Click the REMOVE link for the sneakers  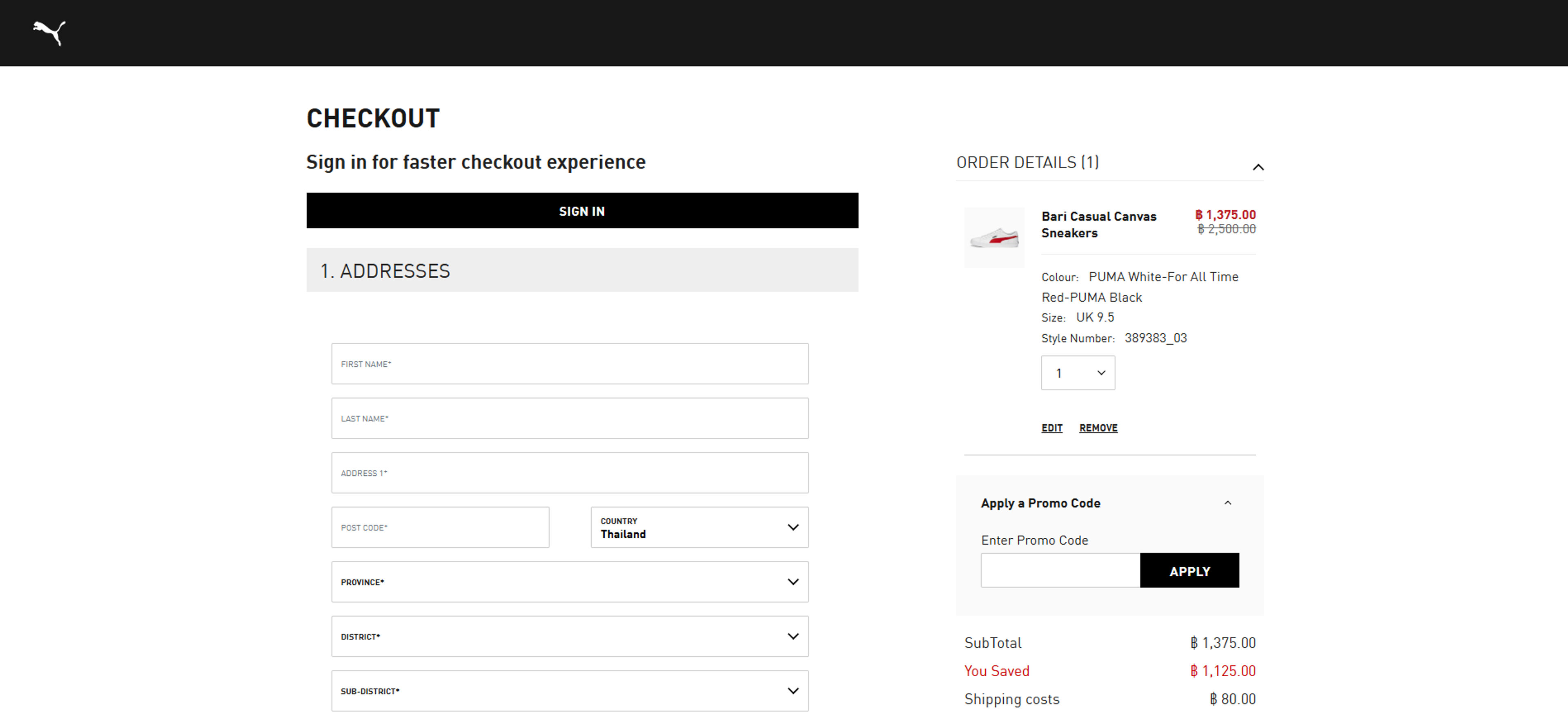point(1098,428)
